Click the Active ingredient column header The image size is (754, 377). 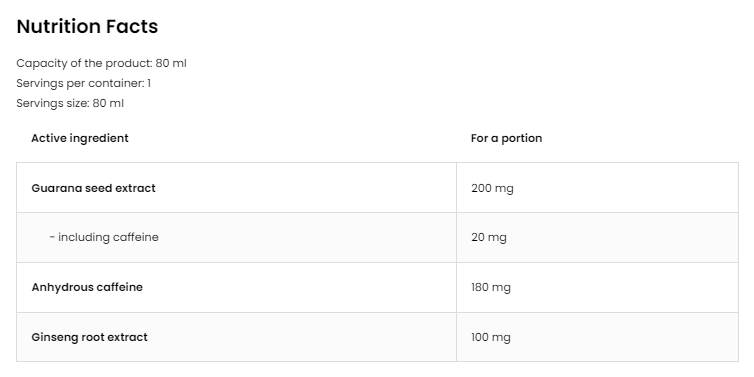pos(80,138)
